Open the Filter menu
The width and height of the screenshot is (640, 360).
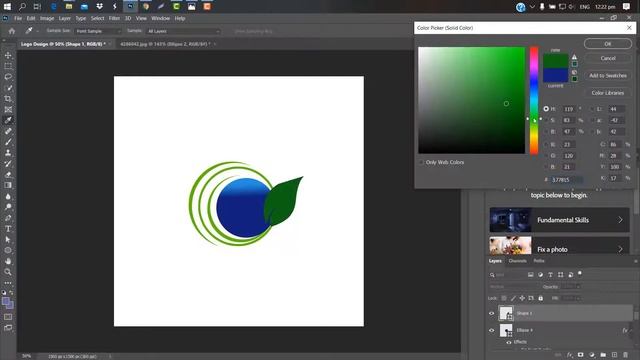(114, 18)
